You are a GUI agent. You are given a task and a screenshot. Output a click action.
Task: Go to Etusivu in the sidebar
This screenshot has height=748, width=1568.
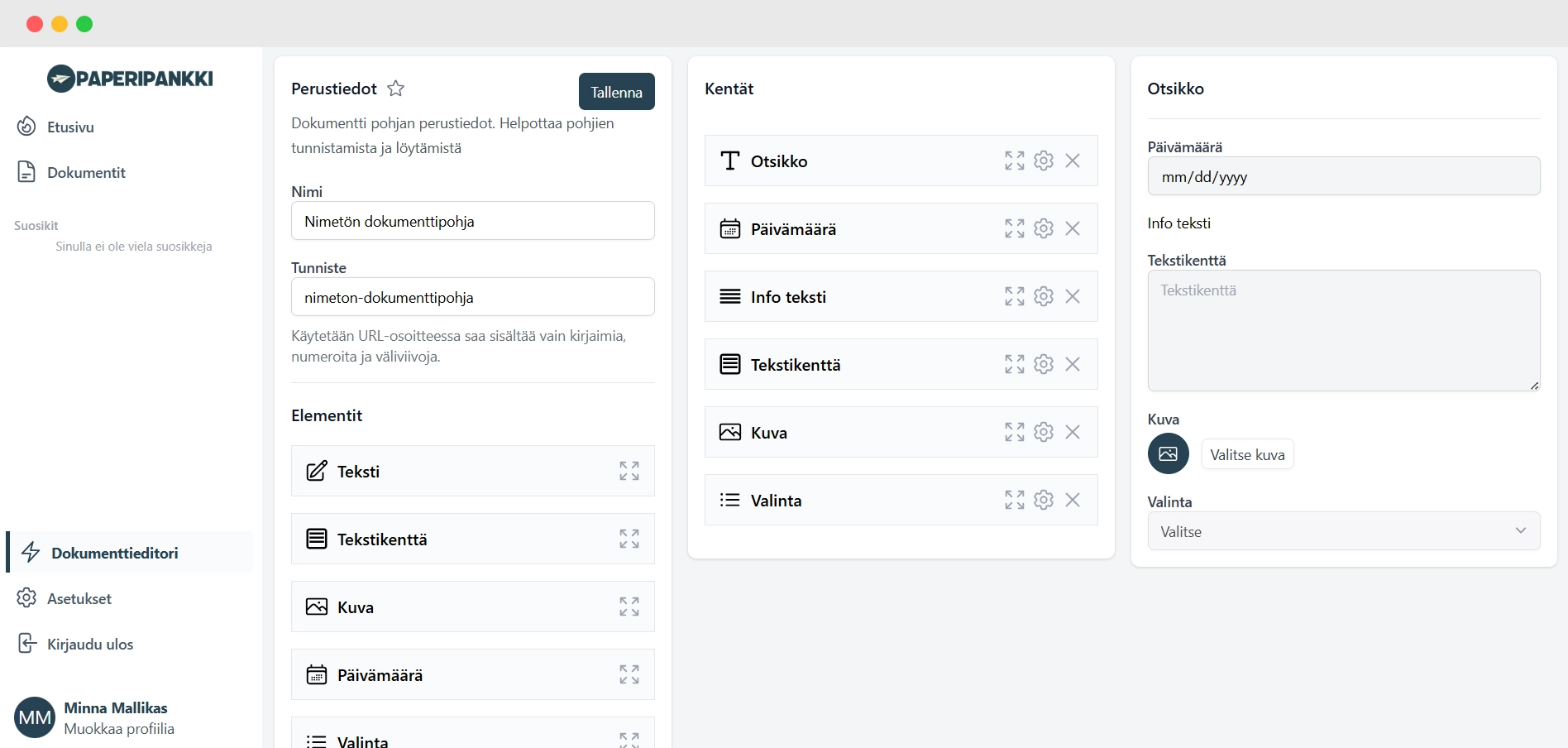(x=70, y=127)
